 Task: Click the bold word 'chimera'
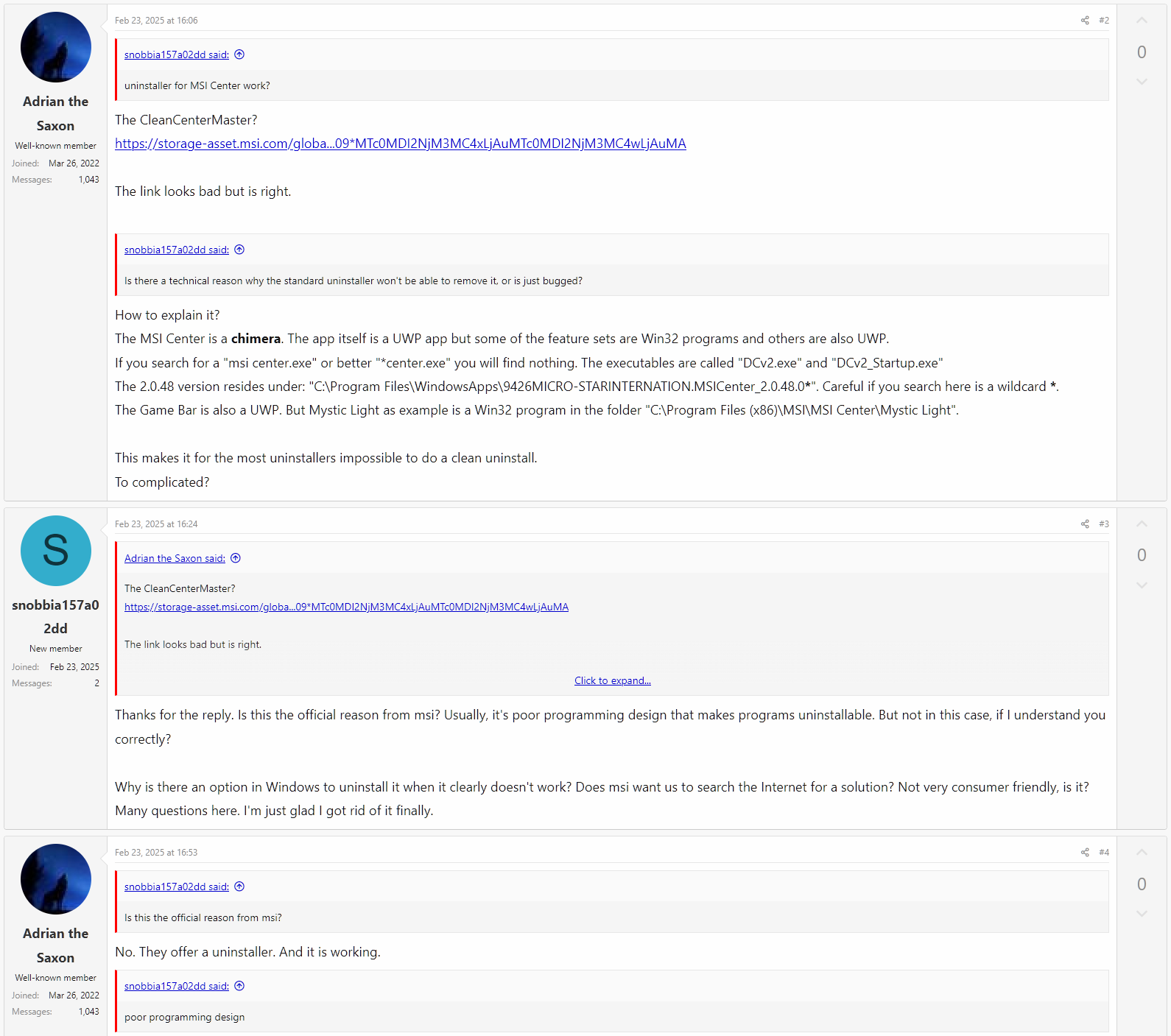click(x=256, y=339)
